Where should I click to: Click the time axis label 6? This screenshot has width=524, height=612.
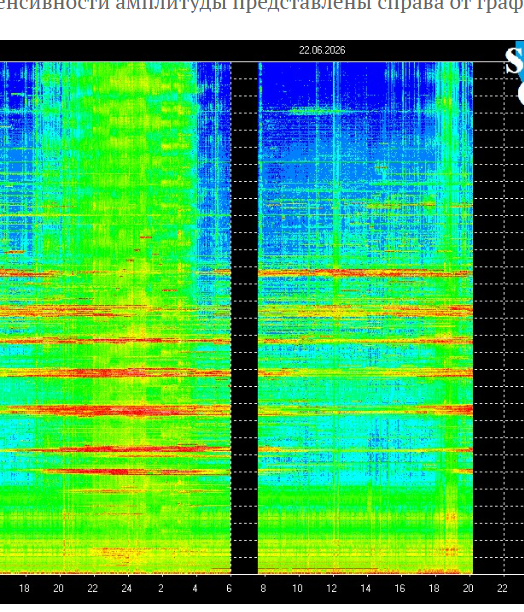229,588
